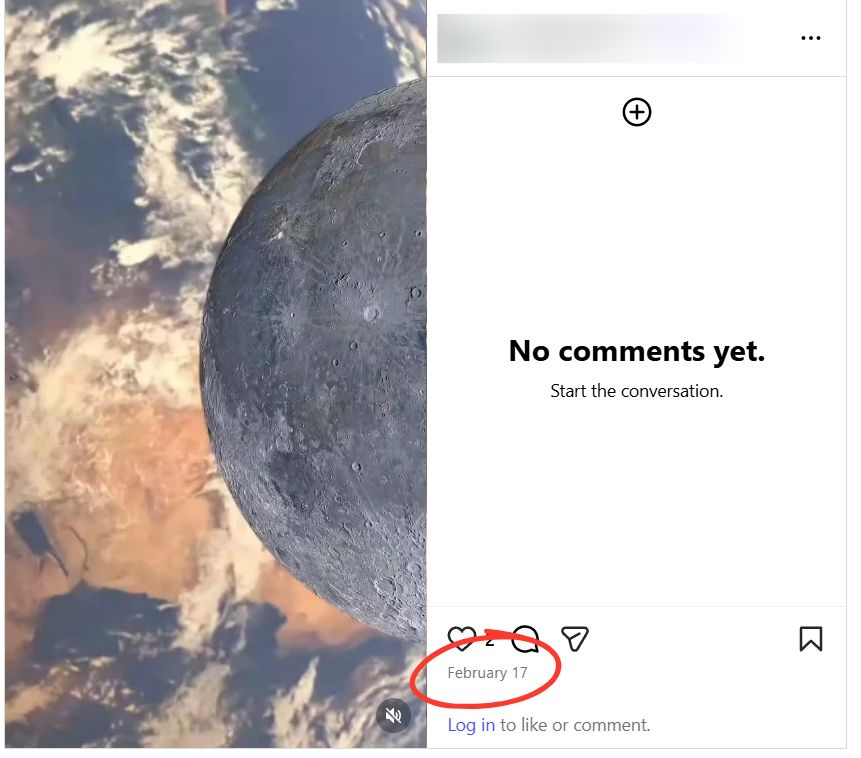Share the post with paper plane icon
Viewport: 861px width, 758px height.
[x=574, y=639]
